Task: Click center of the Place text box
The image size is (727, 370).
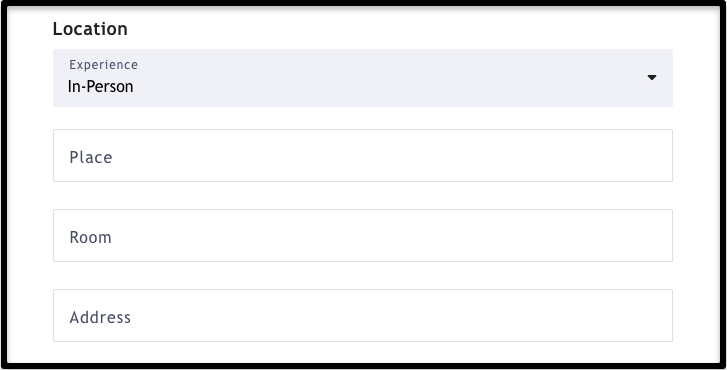Action: pos(363,156)
